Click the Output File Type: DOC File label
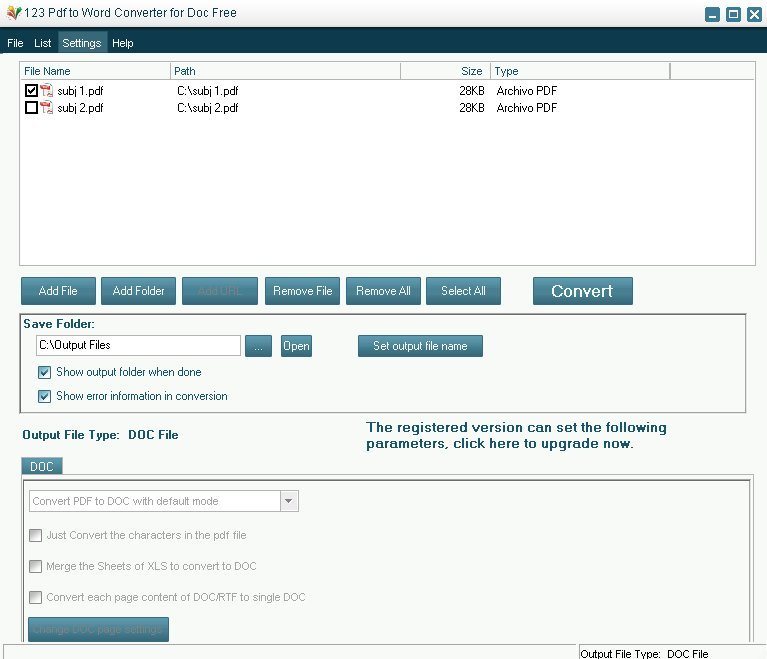Viewport: 767px width, 659px height. pyautogui.click(x=100, y=435)
